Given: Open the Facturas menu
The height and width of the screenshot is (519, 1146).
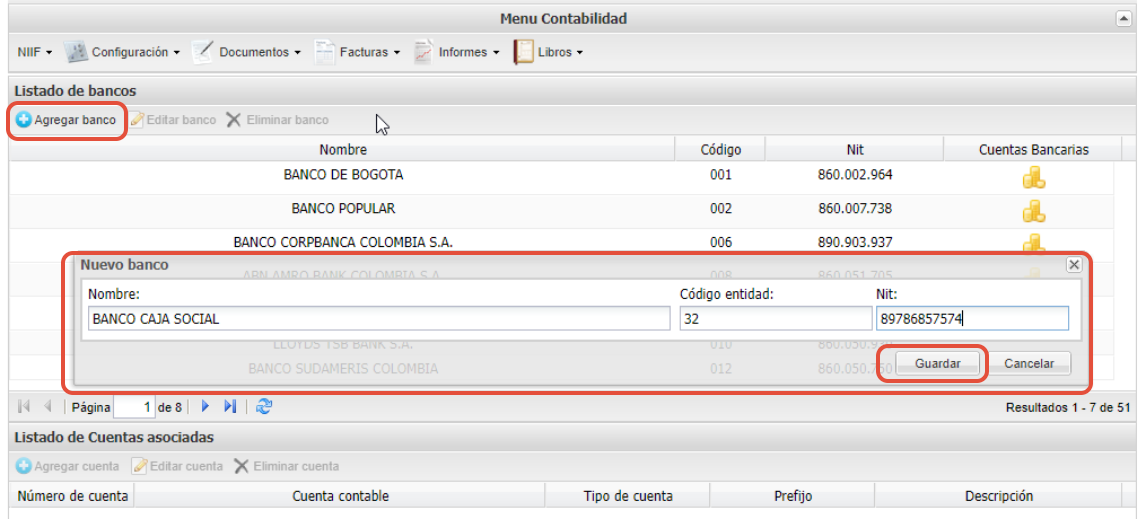Looking at the screenshot, I should tap(357, 53).
